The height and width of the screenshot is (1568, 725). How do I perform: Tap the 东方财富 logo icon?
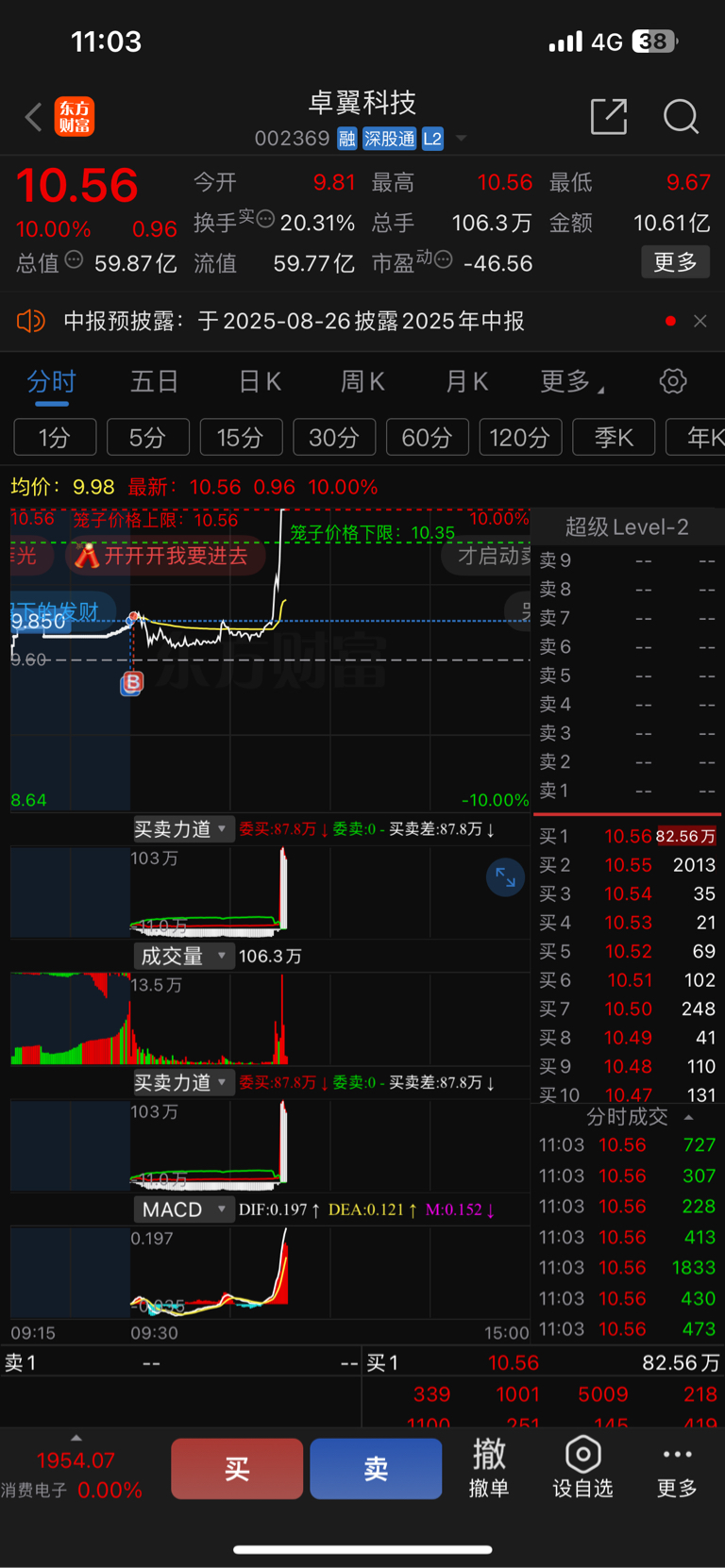pos(75,117)
